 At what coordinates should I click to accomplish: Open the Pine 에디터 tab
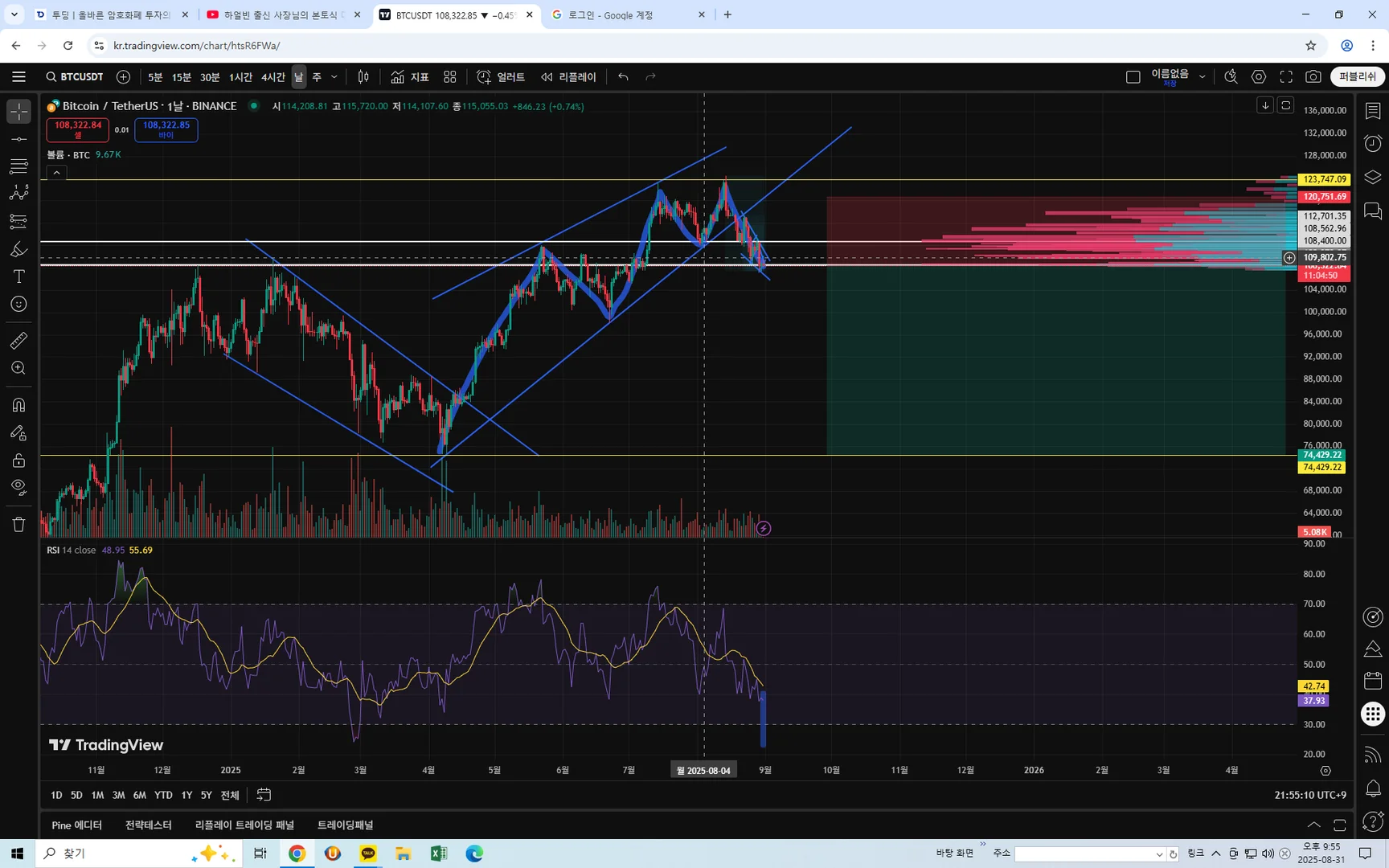[77, 825]
